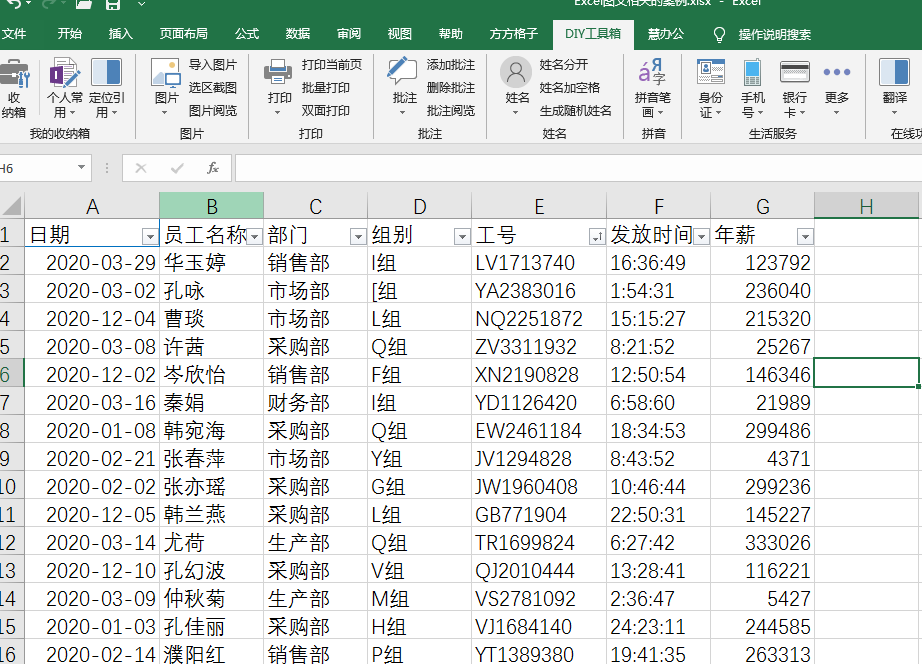Click 导入图片 button

click(x=213, y=65)
